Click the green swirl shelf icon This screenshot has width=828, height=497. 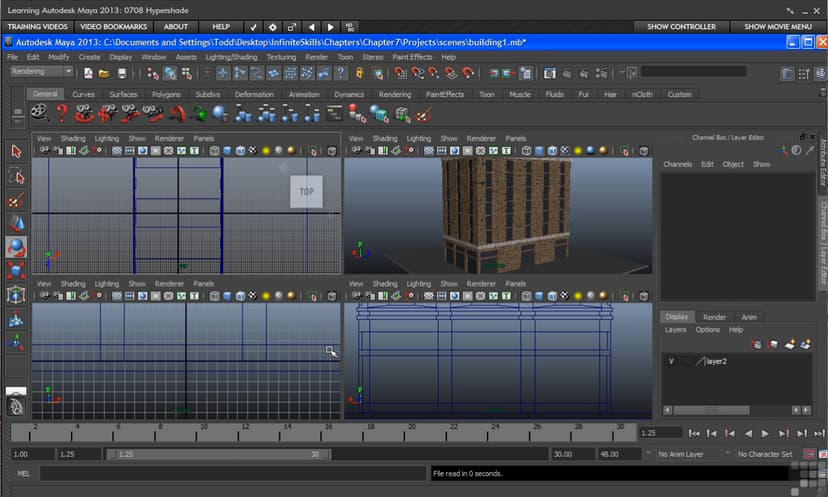pos(199,113)
